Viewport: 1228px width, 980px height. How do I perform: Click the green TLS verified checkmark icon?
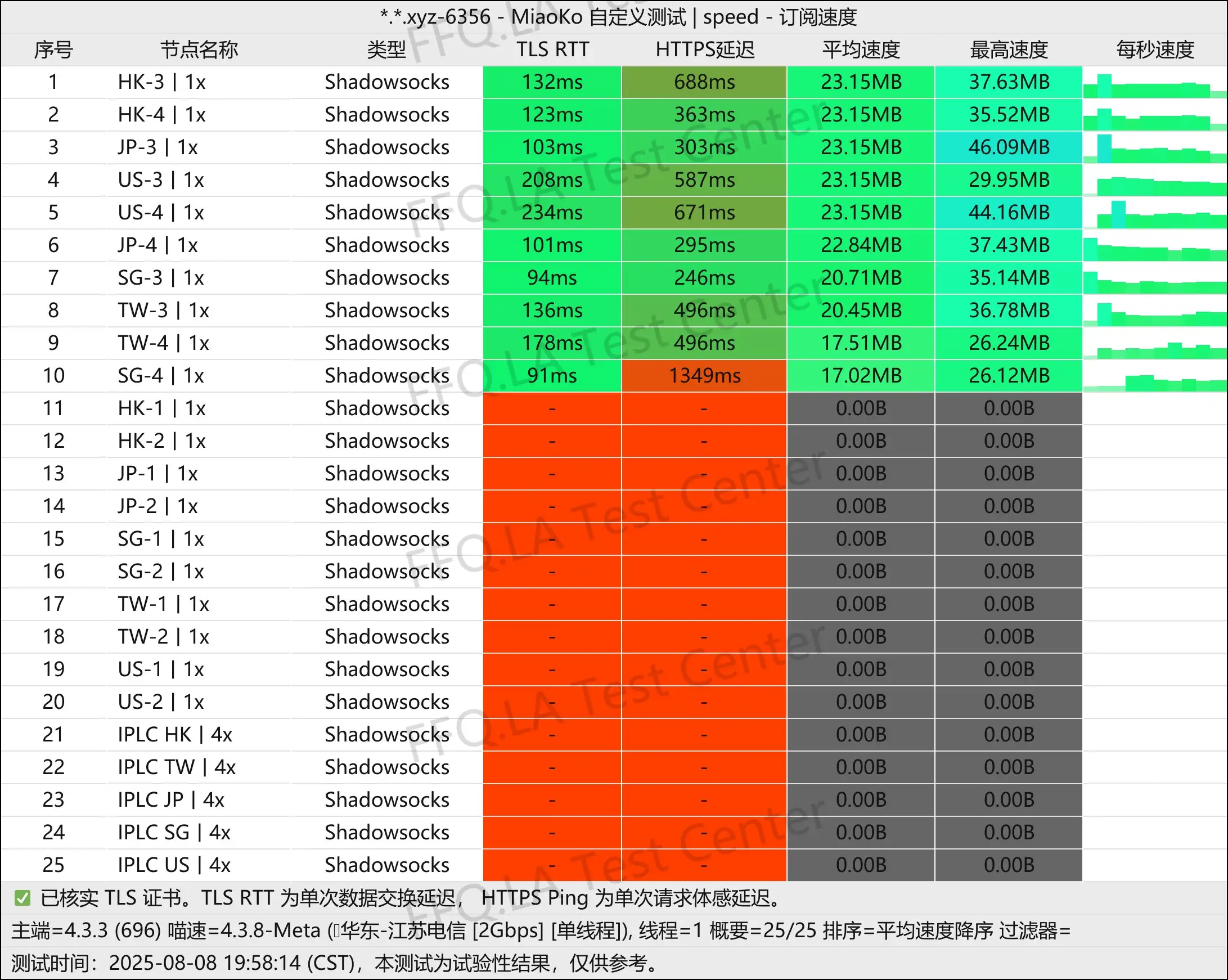coord(22,898)
